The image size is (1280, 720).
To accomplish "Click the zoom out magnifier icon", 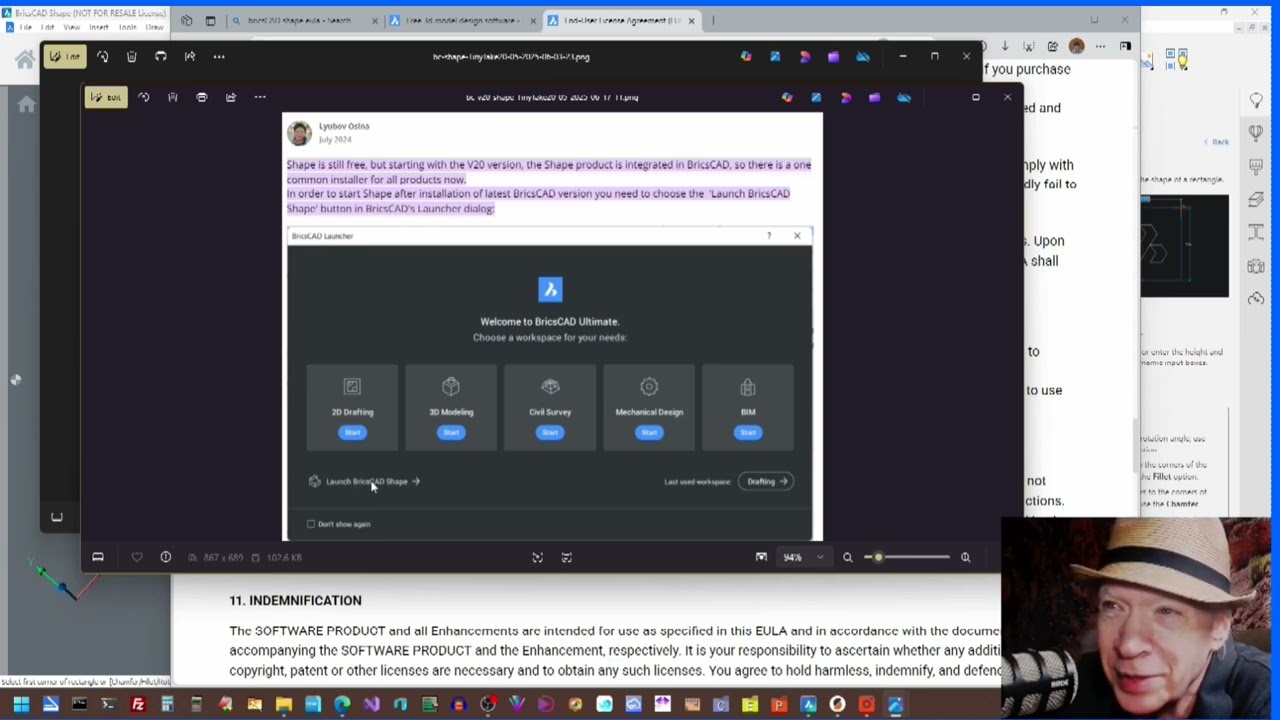I will 847,557.
